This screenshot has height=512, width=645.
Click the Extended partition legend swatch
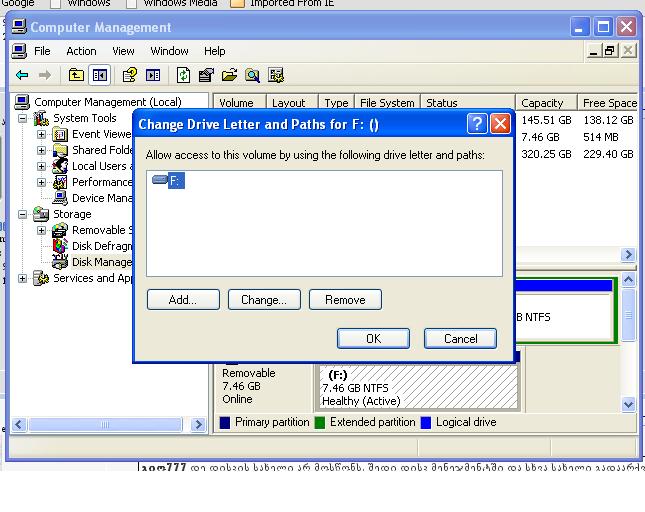(320, 423)
